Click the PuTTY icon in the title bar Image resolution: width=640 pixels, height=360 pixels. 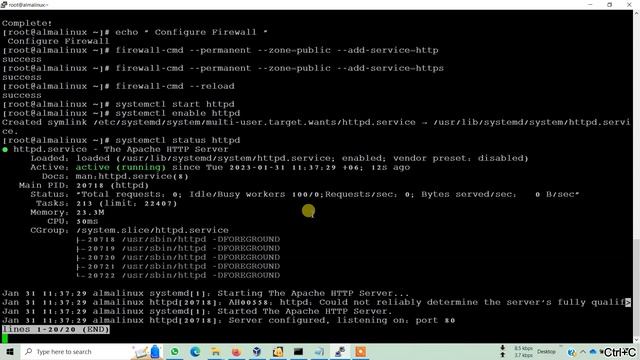(4, 4)
